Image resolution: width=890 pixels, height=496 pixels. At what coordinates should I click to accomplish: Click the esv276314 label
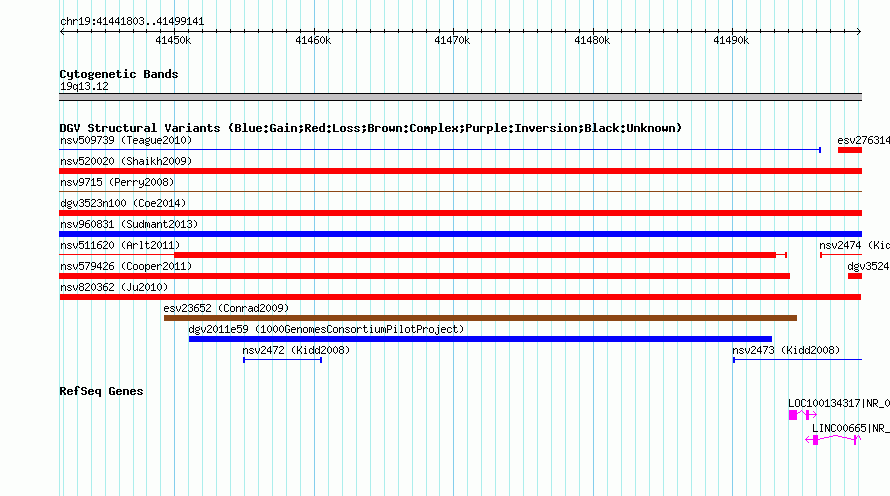pyautogui.click(x=863, y=140)
